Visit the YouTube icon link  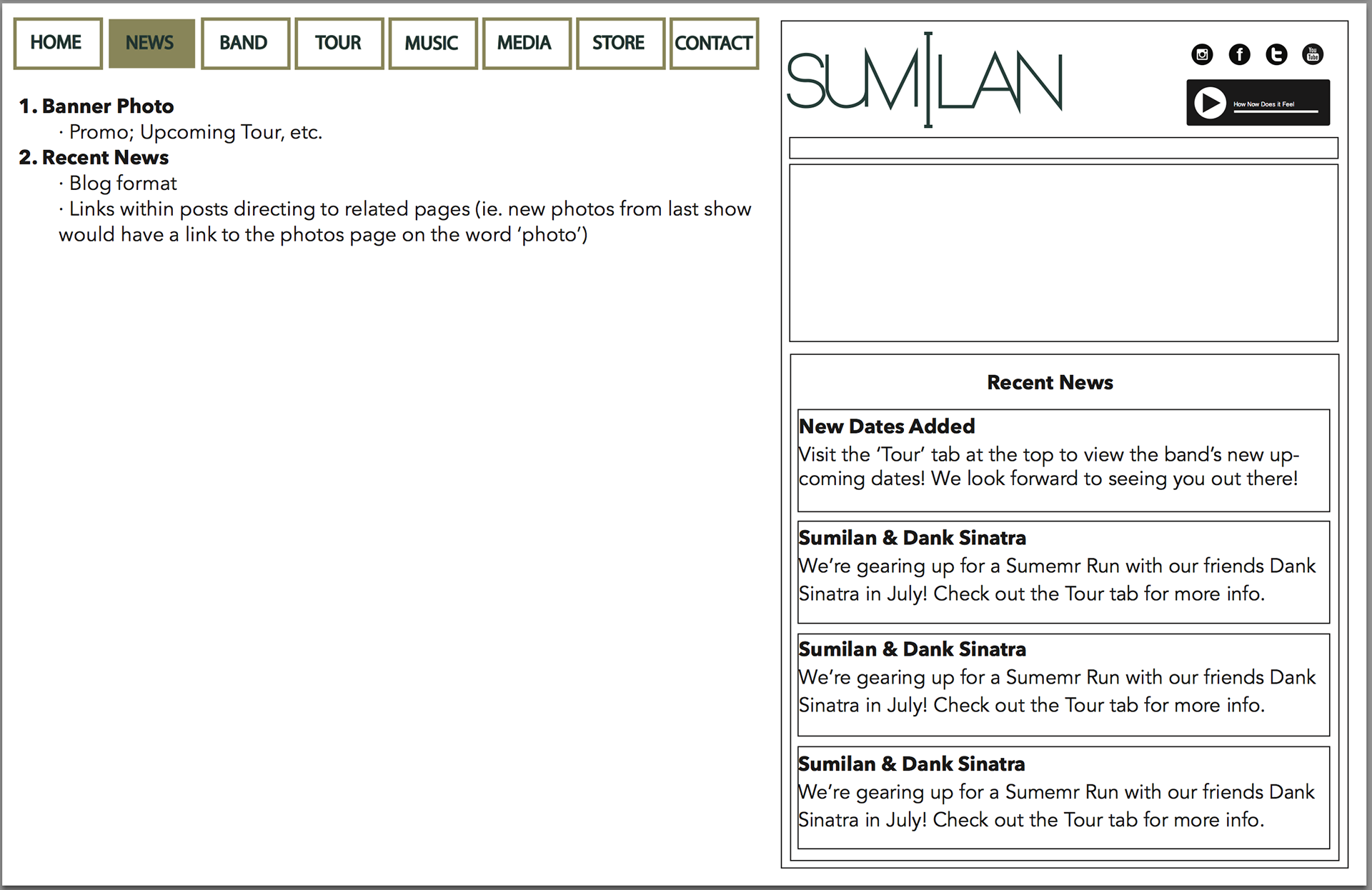pyautogui.click(x=1313, y=54)
